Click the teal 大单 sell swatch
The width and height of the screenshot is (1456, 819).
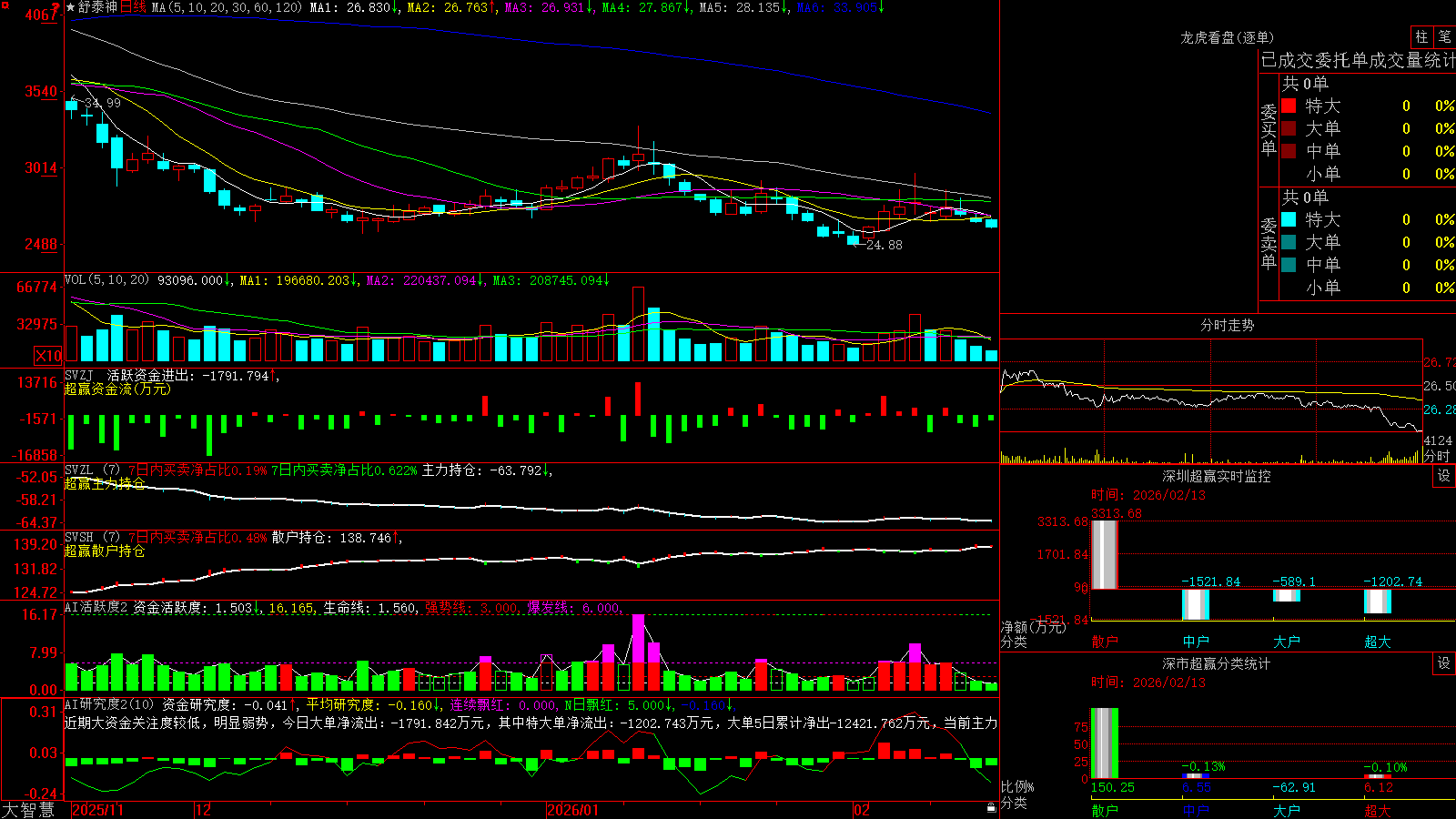pyautogui.click(x=1289, y=242)
